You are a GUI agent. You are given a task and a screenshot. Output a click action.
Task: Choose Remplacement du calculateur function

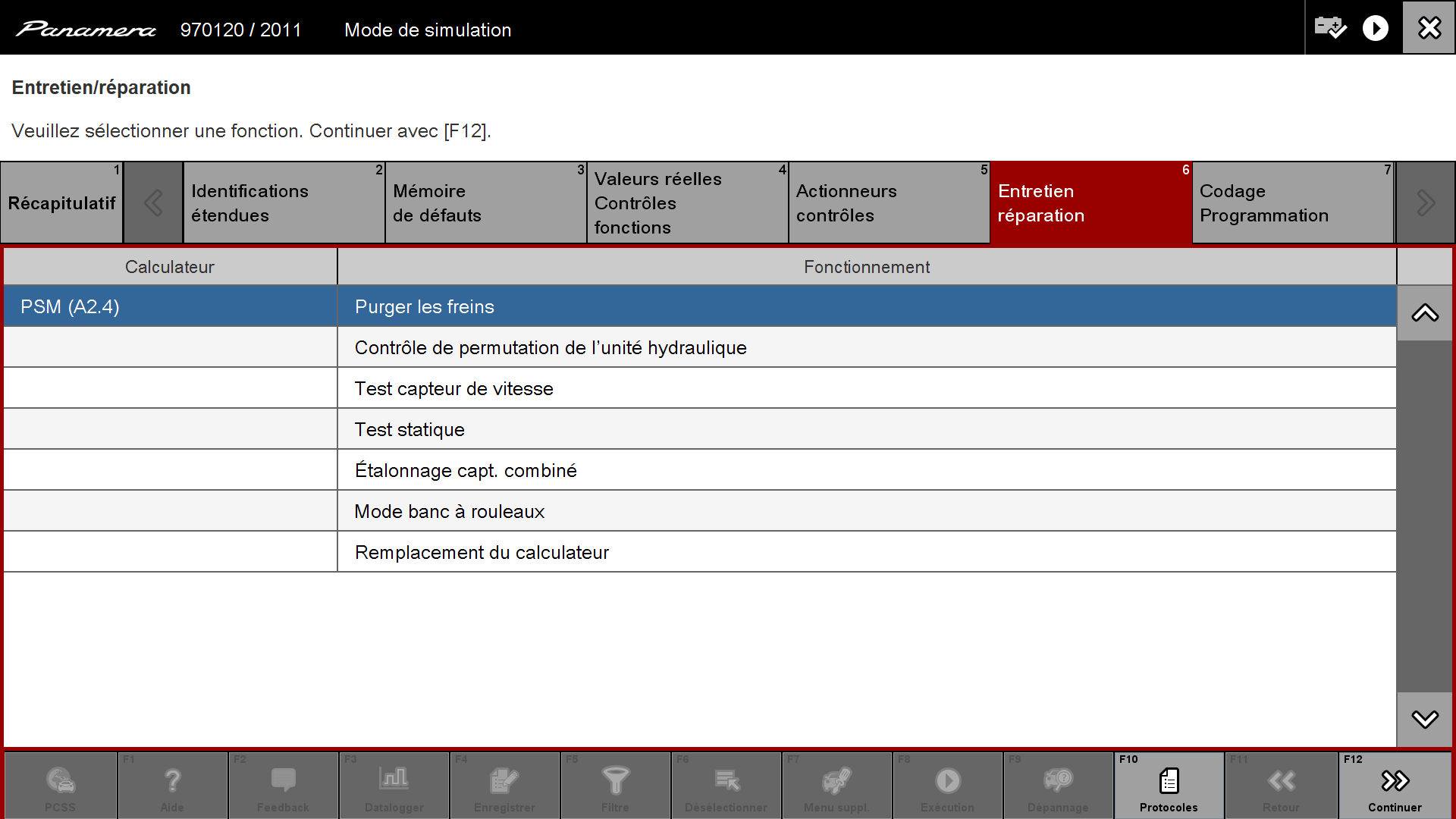pos(482,552)
